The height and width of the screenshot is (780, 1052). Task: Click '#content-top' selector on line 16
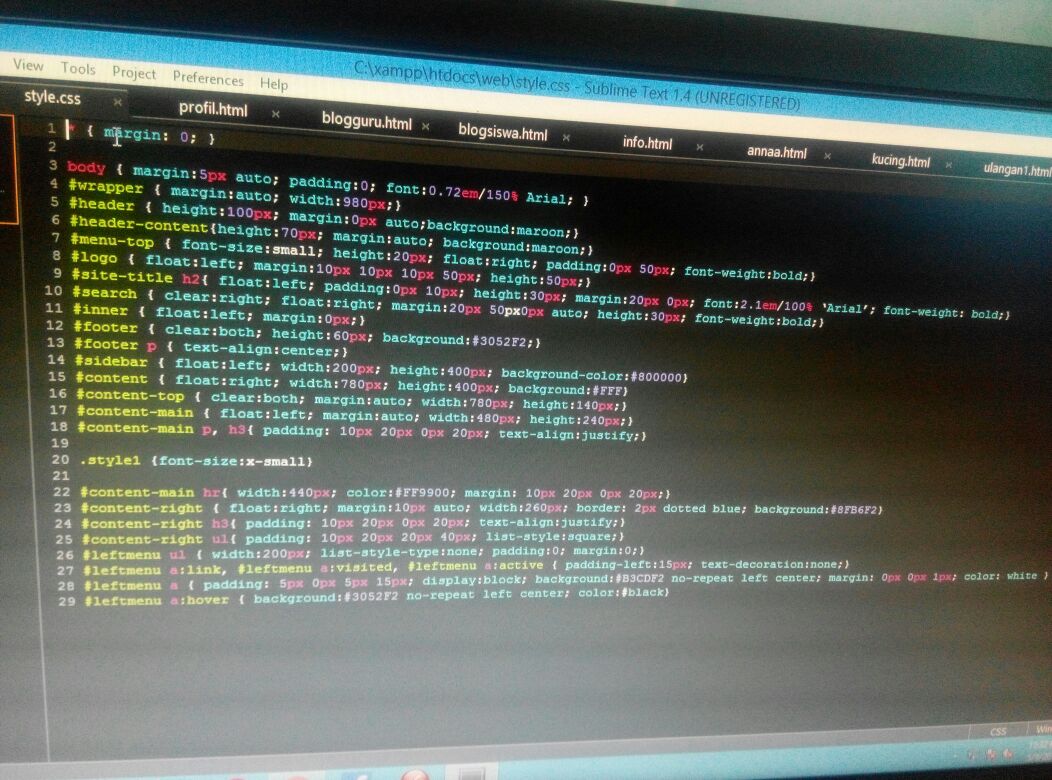pyautogui.click(x=130, y=396)
